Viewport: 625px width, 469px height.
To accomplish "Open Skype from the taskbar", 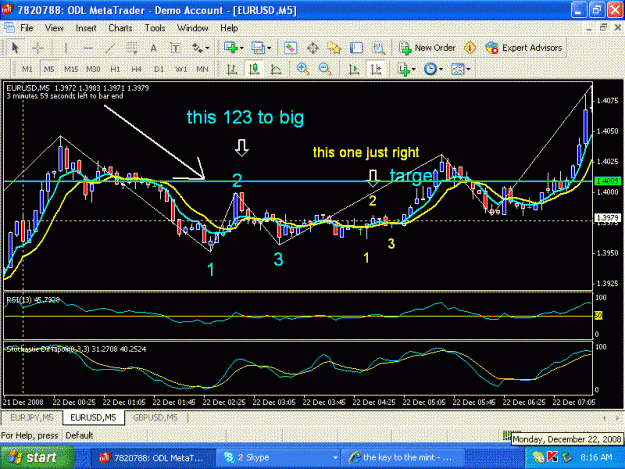I will 279,457.
